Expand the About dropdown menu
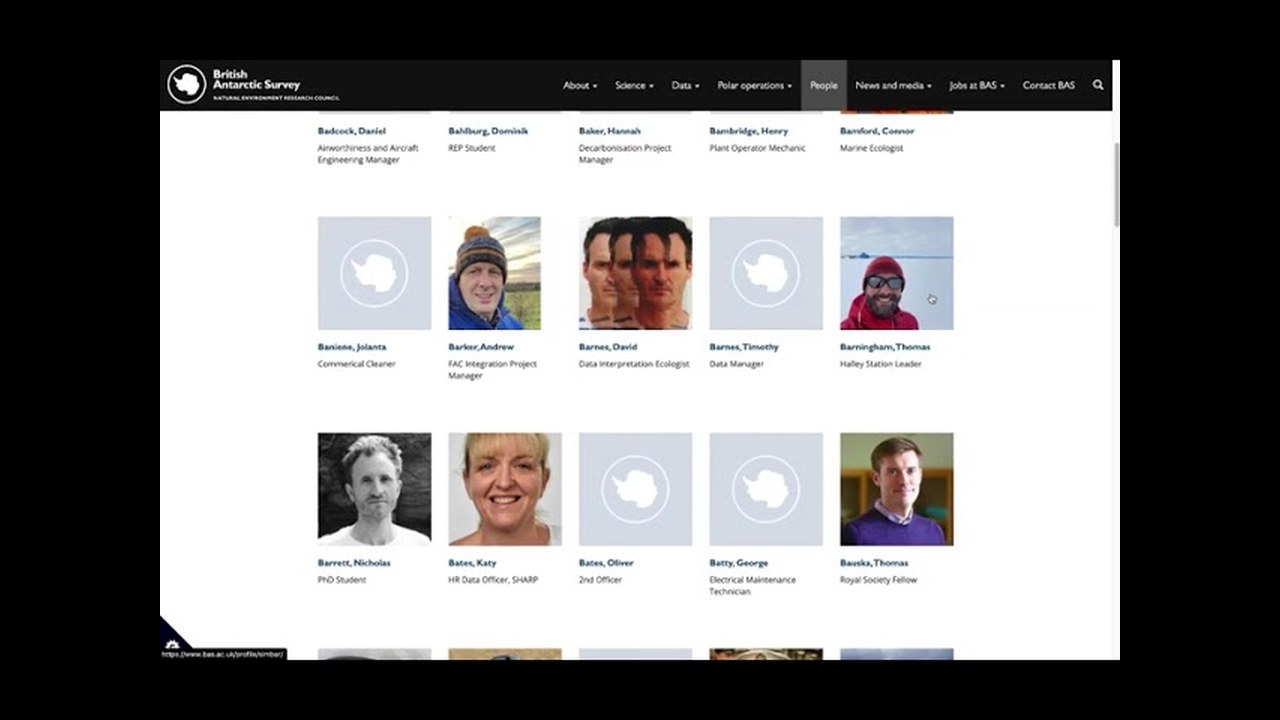Viewport: 1280px width, 720px height. pyautogui.click(x=580, y=85)
